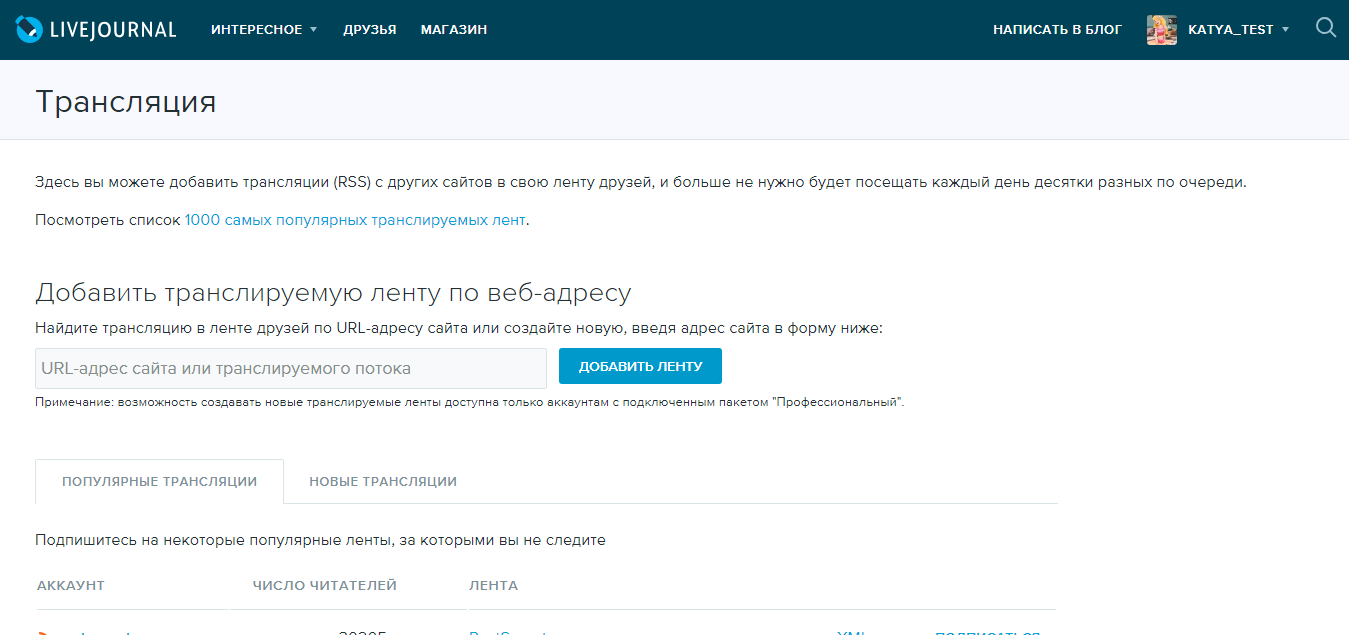Click the orange RSS feed icon
The image size is (1349, 635).
41,632
